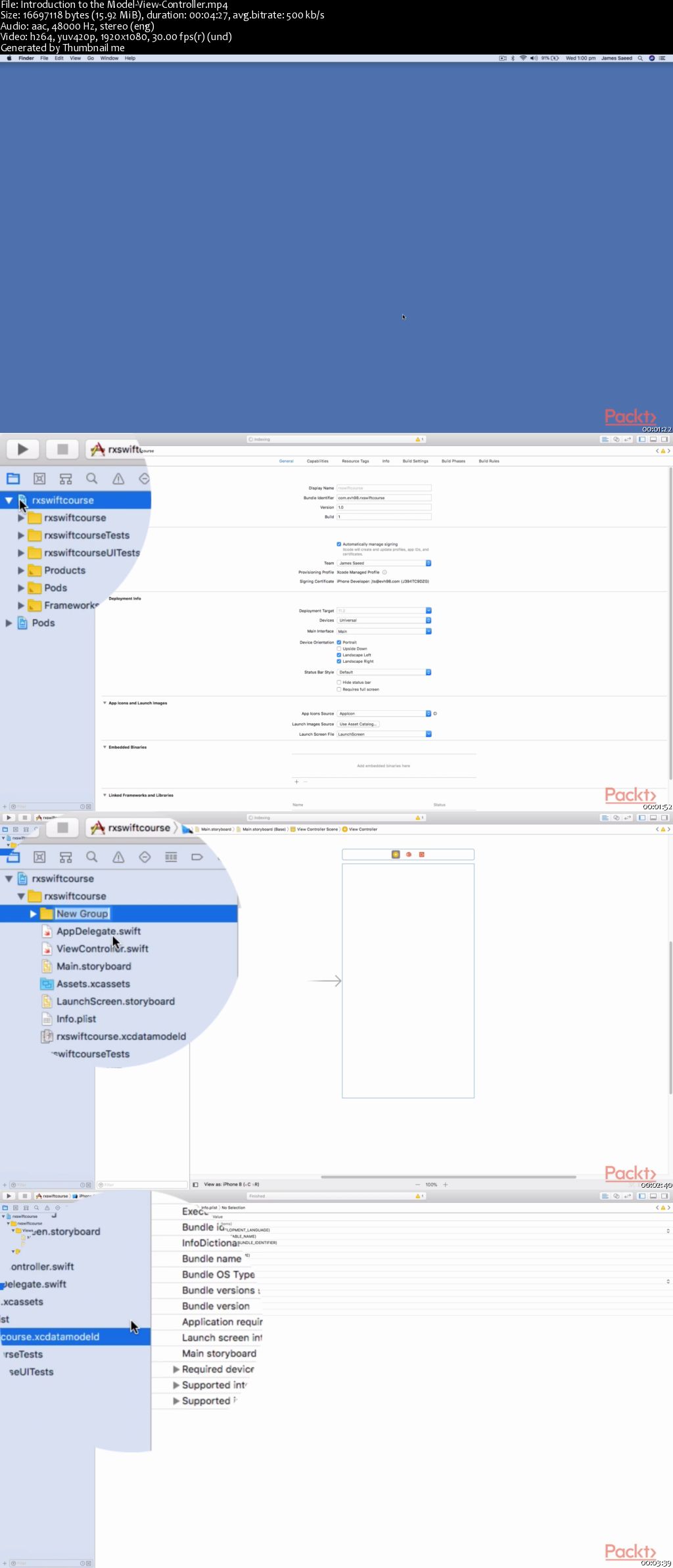This screenshot has height=1568, width=673.
Task: Click the Use Asset Catalog button
Action: pos(358,724)
